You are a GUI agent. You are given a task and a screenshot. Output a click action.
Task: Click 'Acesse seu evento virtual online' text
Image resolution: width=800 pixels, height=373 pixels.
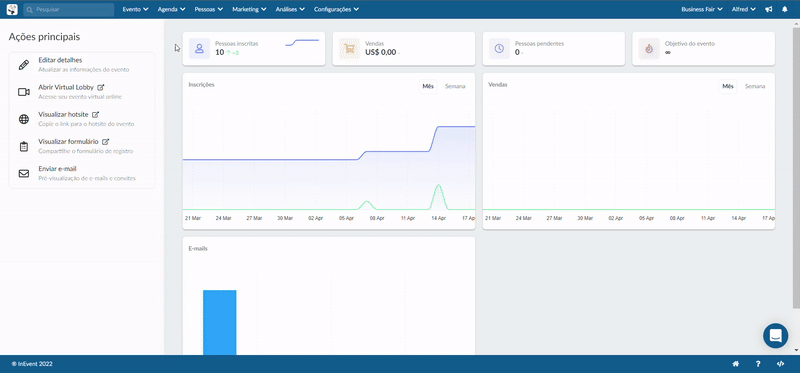[x=80, y=96]
